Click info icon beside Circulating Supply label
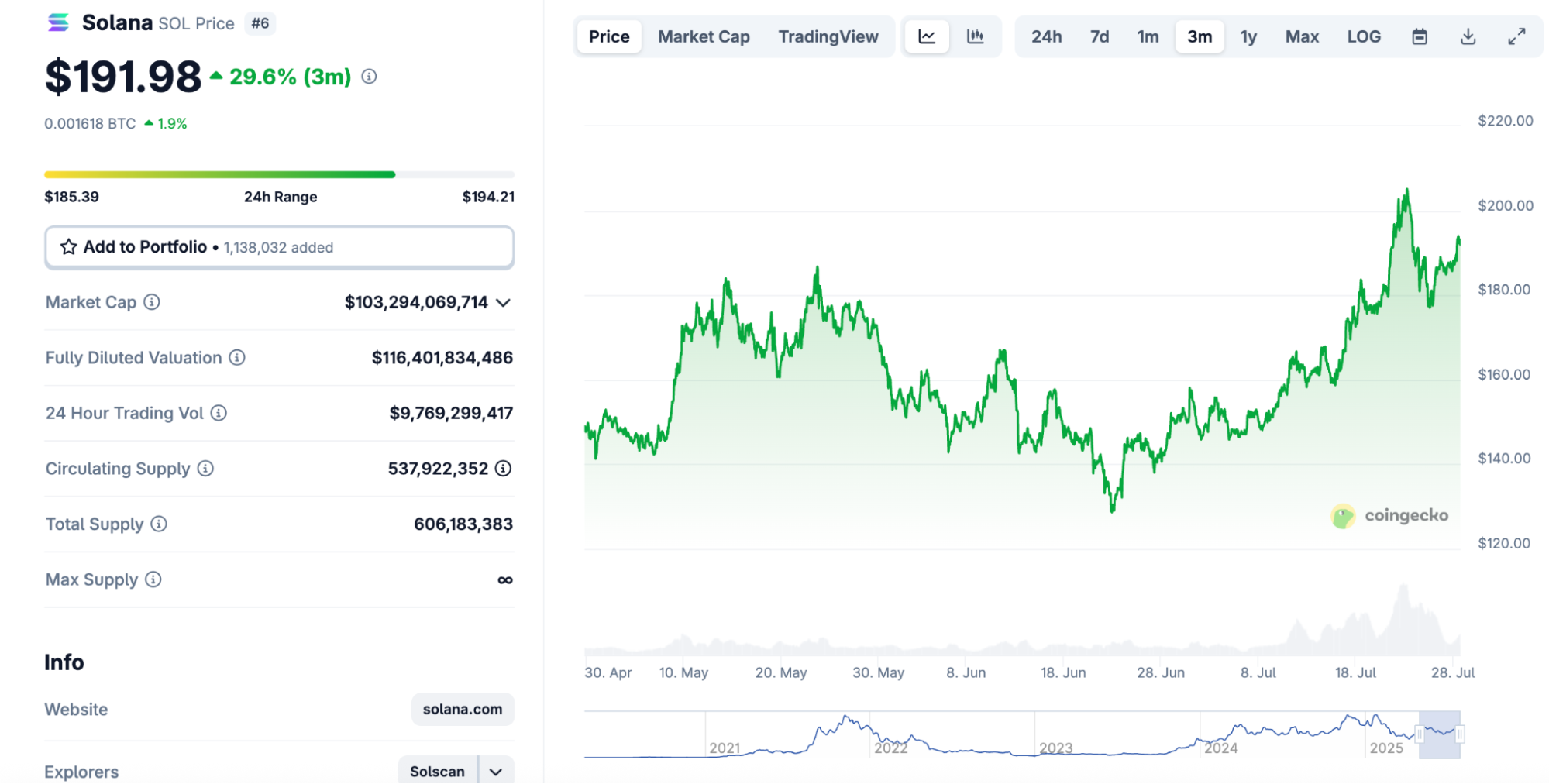The height and width of the screenshot is (784, 1549). pos(205,469)
